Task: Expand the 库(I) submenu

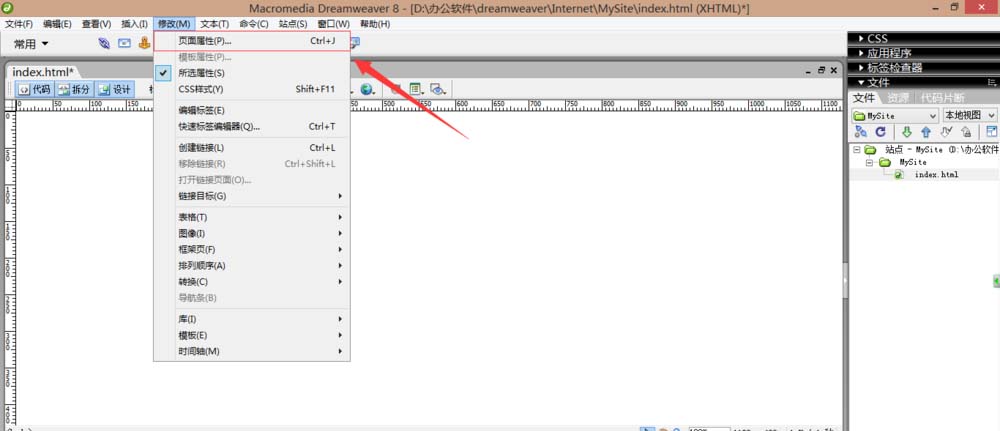Action: click(x=252, y=319)
